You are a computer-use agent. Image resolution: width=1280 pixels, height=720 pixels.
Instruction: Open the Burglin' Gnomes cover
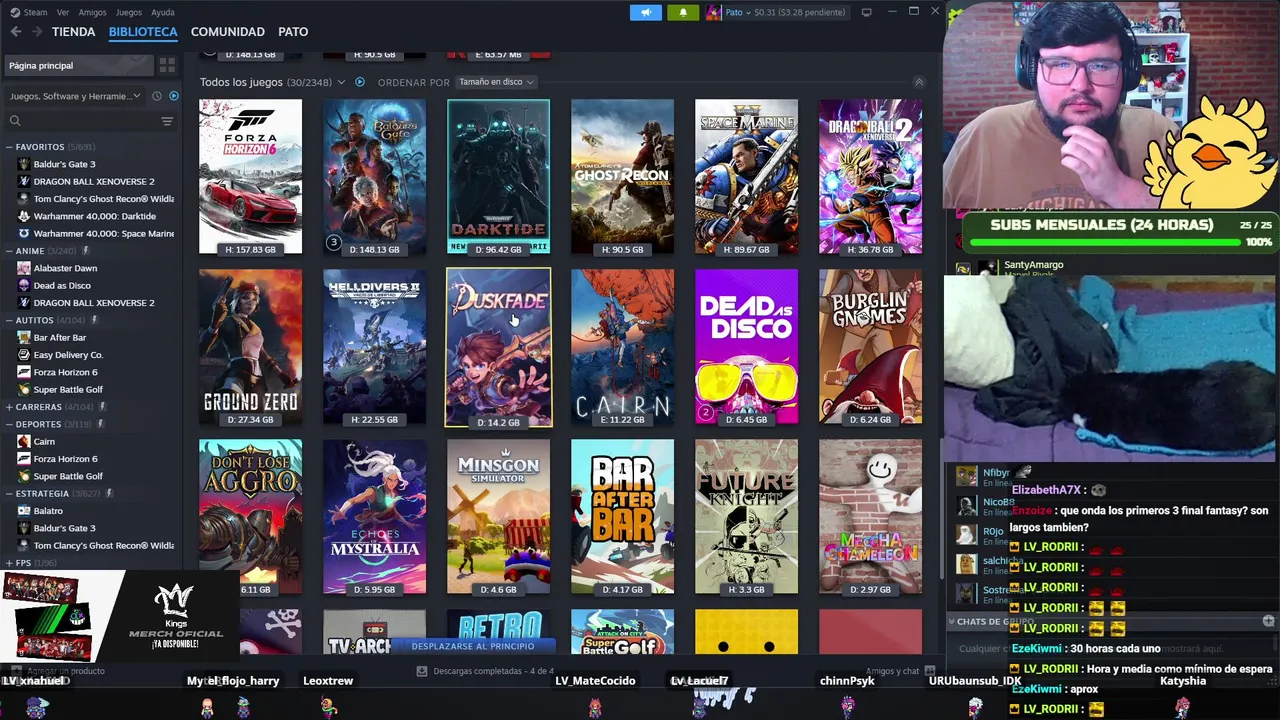(x=870, y=346)
